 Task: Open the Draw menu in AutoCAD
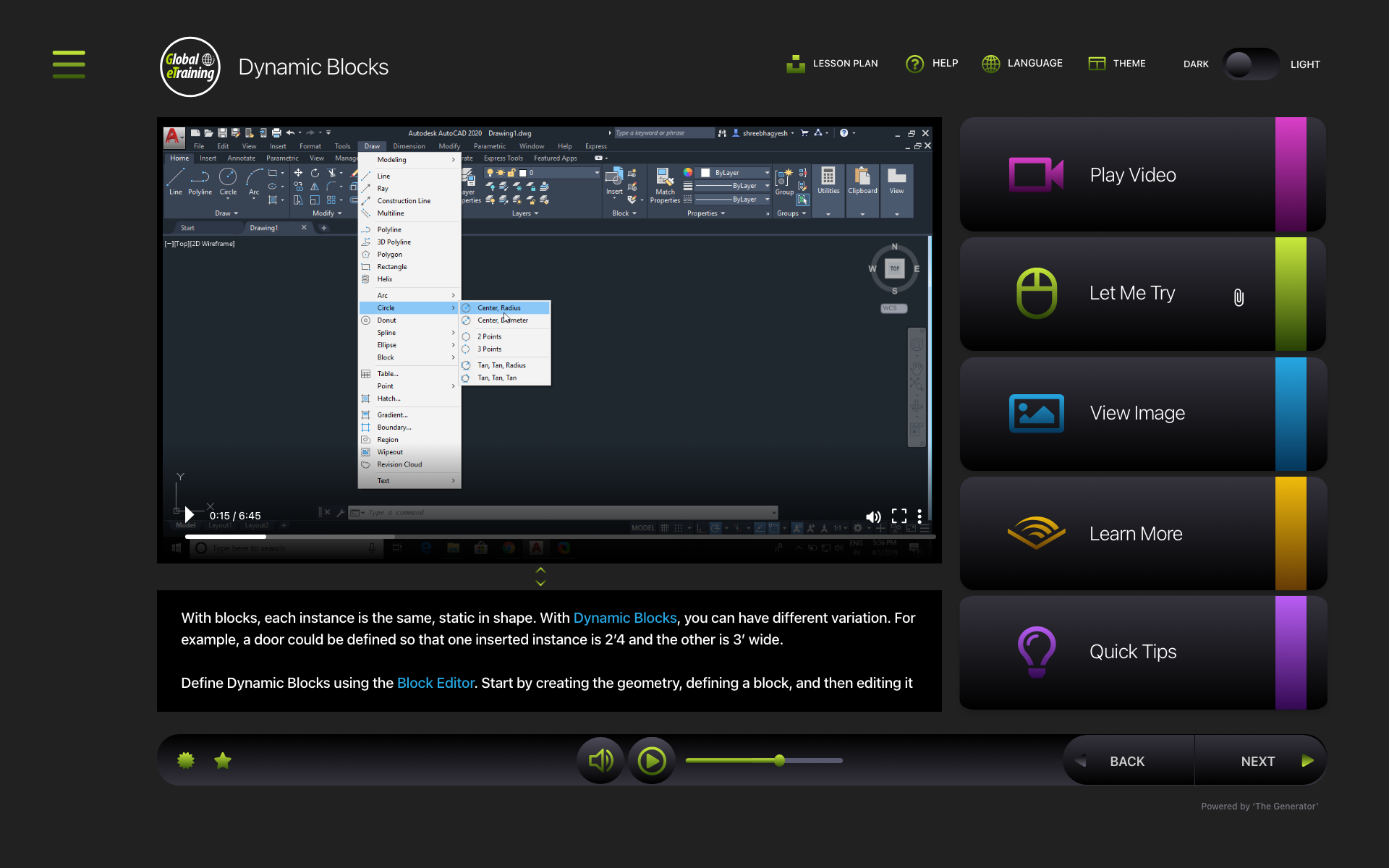coord(372,146)
